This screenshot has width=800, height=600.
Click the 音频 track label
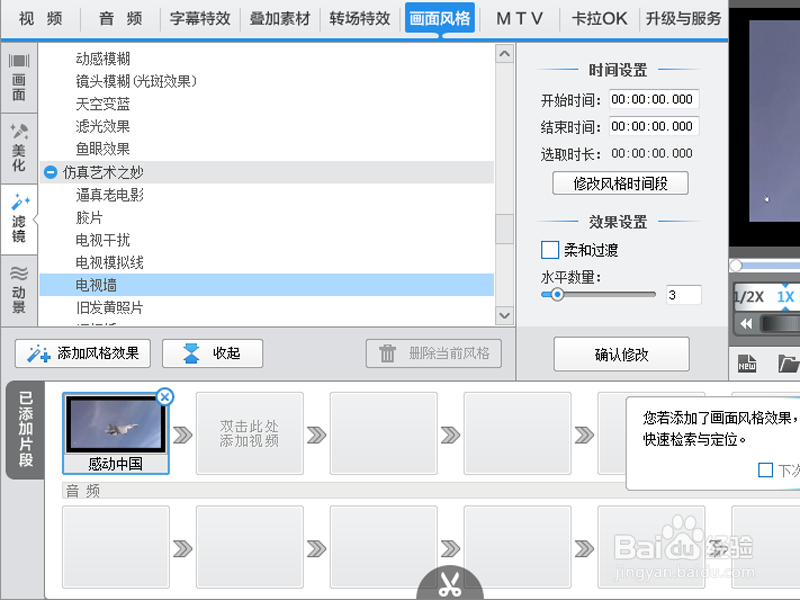pyautogui.click(x=83, y=491)
